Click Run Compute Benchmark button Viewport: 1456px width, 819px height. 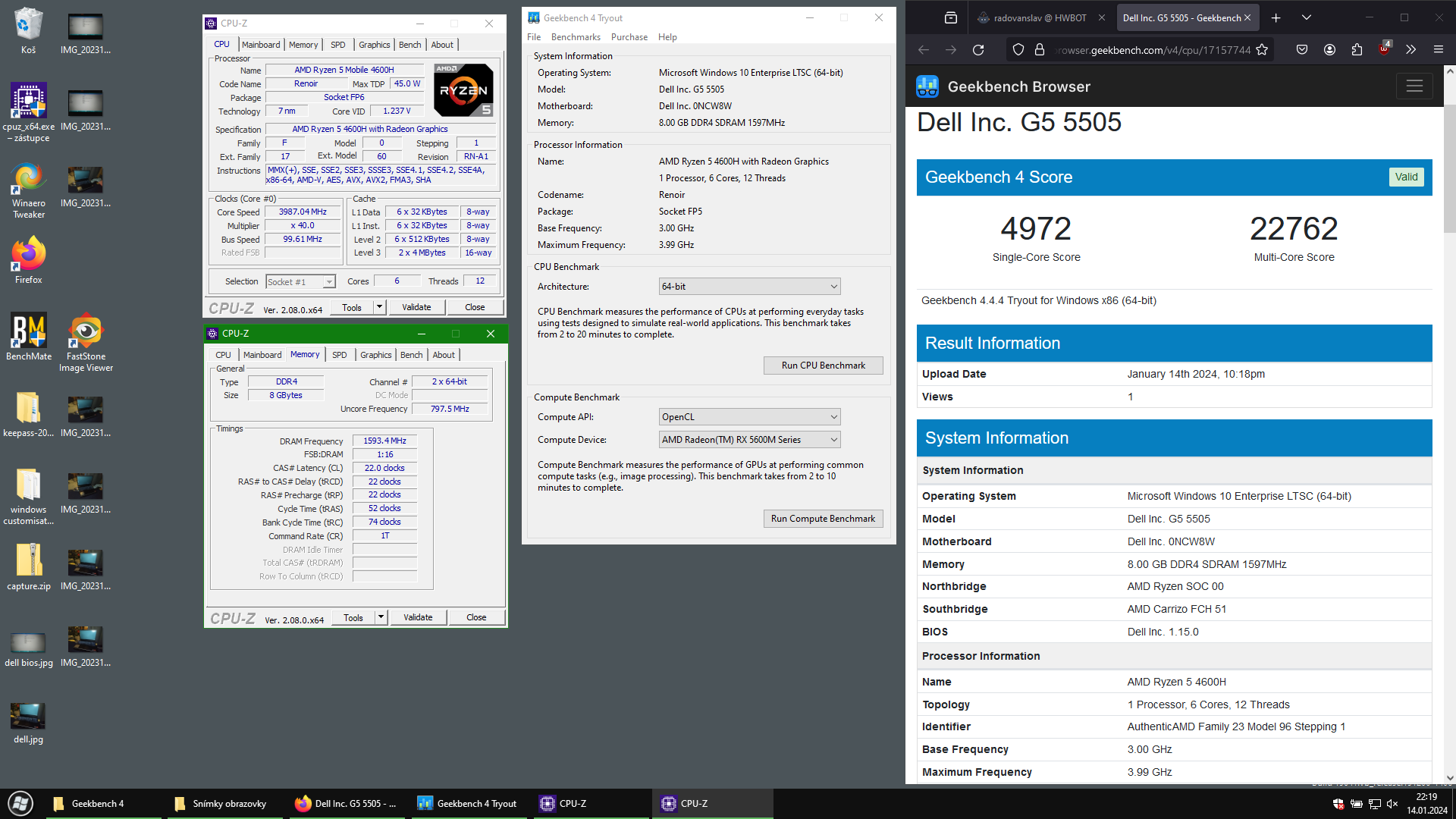(x=823, y=519)
